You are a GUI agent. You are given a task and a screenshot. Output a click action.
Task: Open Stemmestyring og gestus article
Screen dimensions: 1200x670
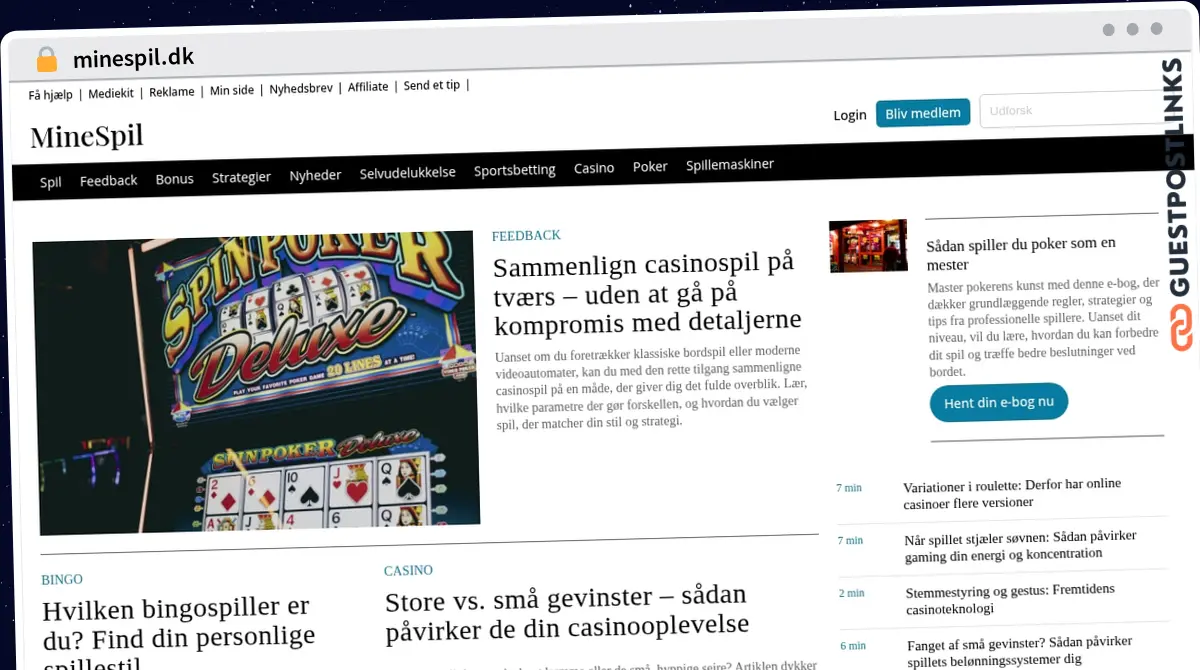[x=1010, y=598]
